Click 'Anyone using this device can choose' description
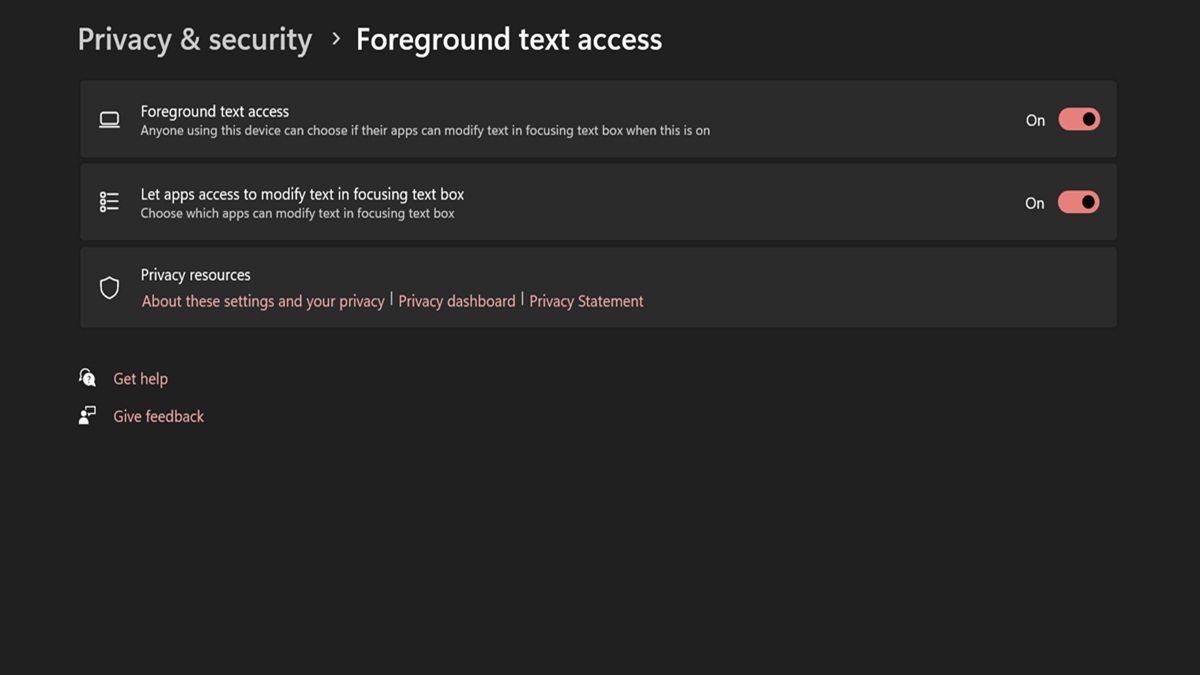This screenshot has height=675, width=1200. (x=425, y=130)
